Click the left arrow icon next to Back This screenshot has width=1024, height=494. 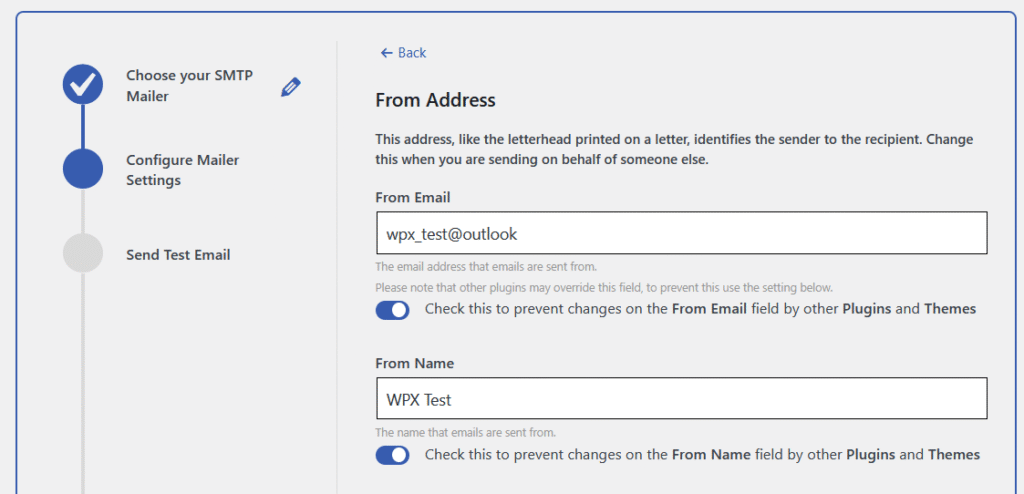pos(386,53)
